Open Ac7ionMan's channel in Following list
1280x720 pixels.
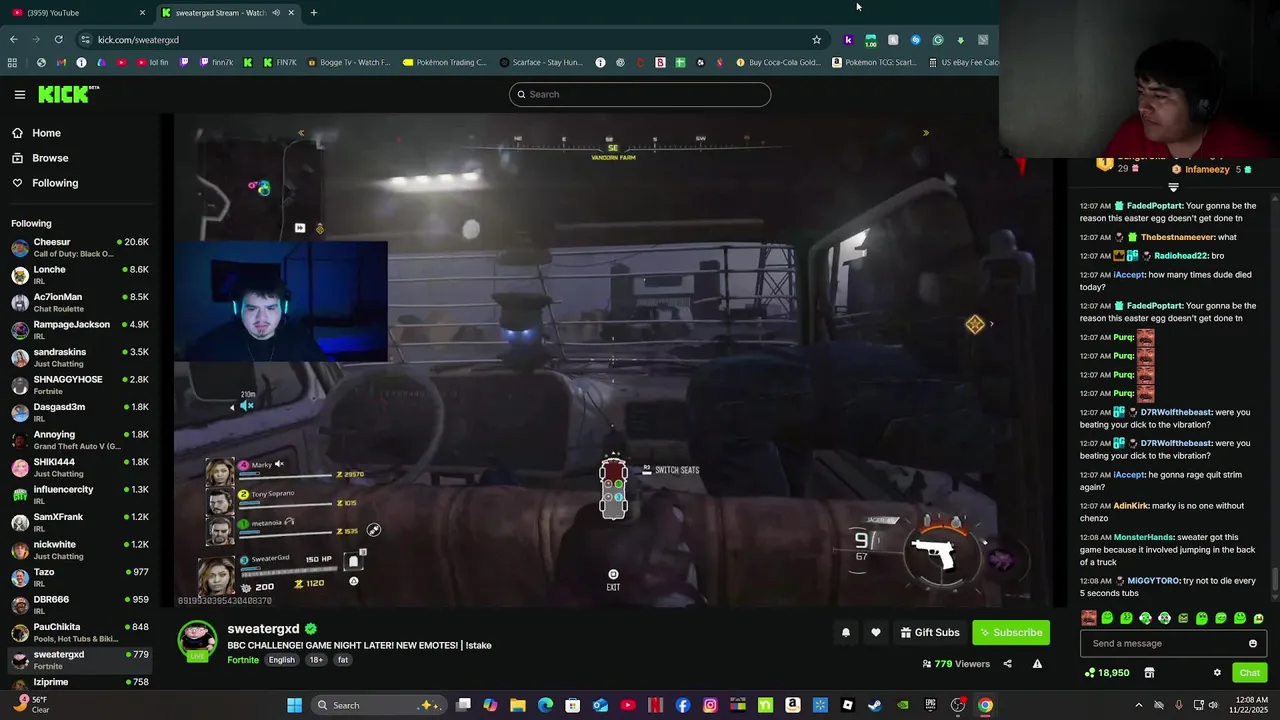(80, 302)
